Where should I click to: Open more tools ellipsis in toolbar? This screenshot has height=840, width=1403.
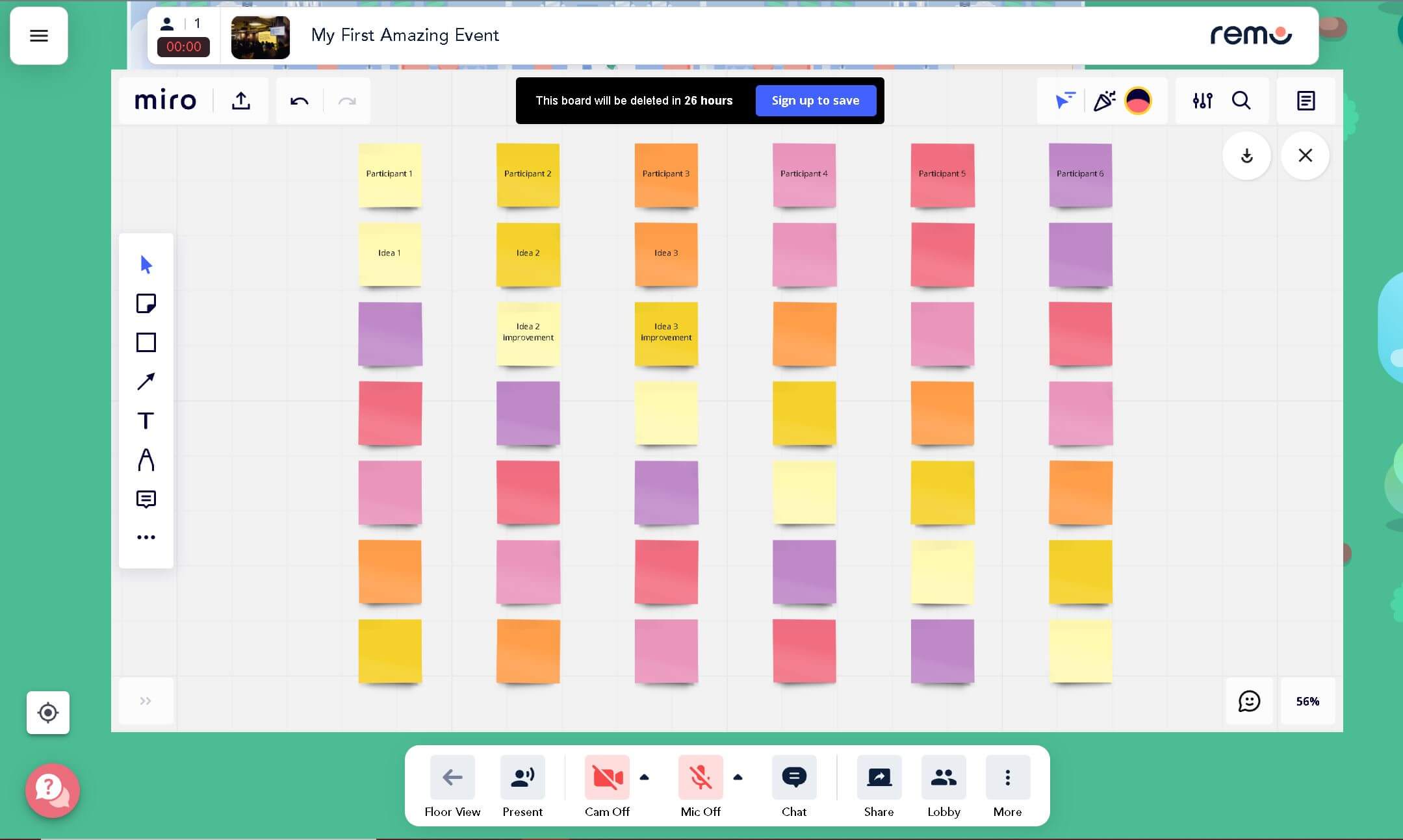[x=146, y=537]
